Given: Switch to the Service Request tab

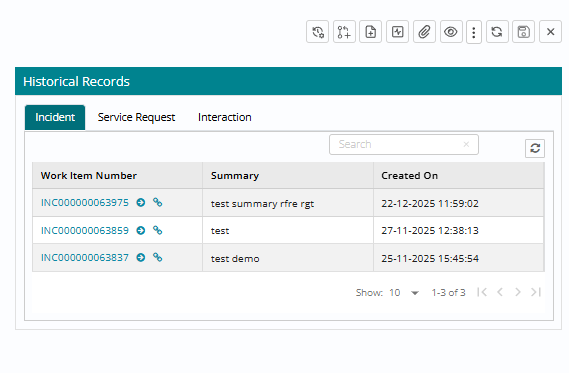Looking at the screenshot, I should coord(136,117).
